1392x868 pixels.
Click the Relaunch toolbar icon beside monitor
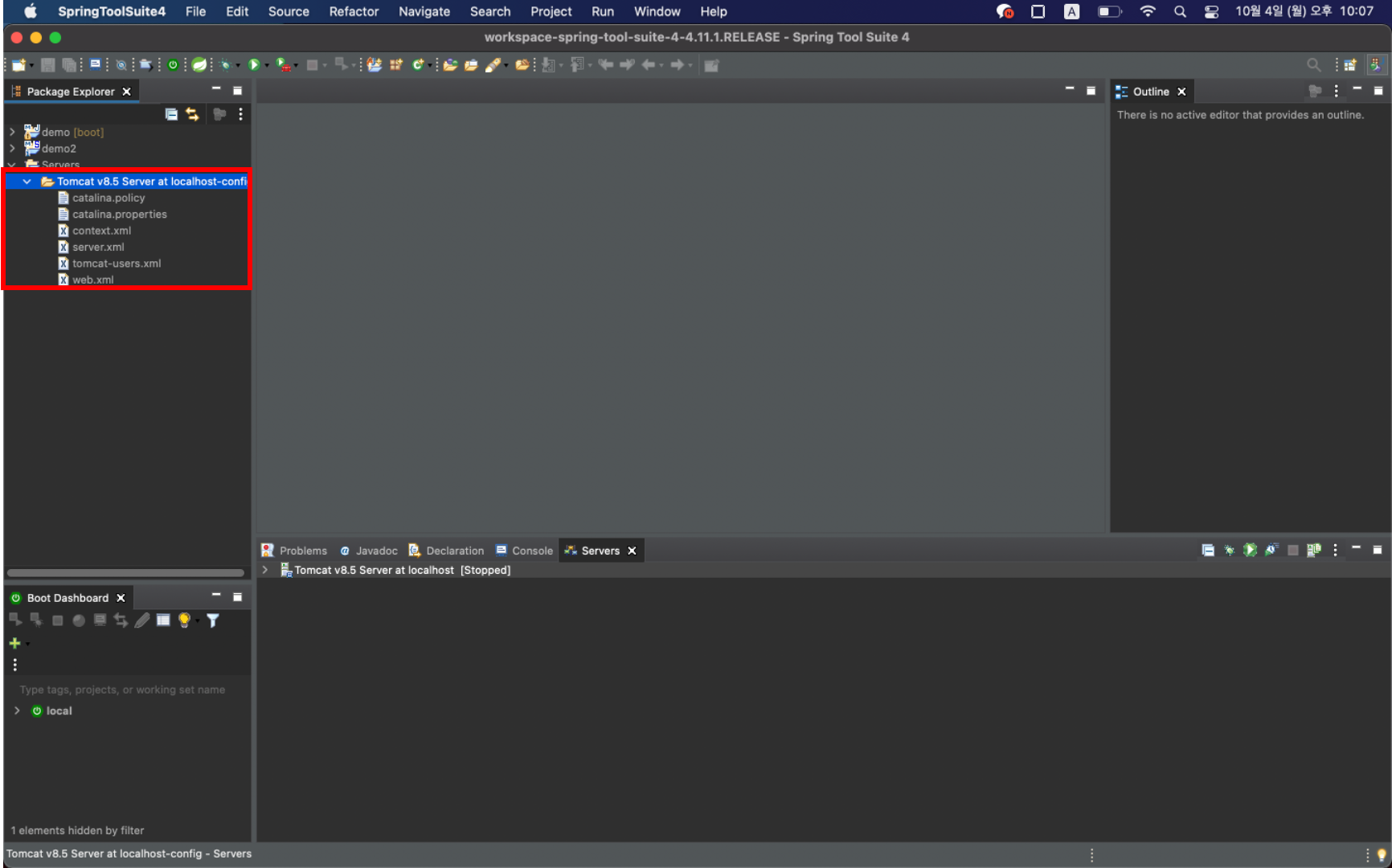pyautogui.click(x=121, y=65)
